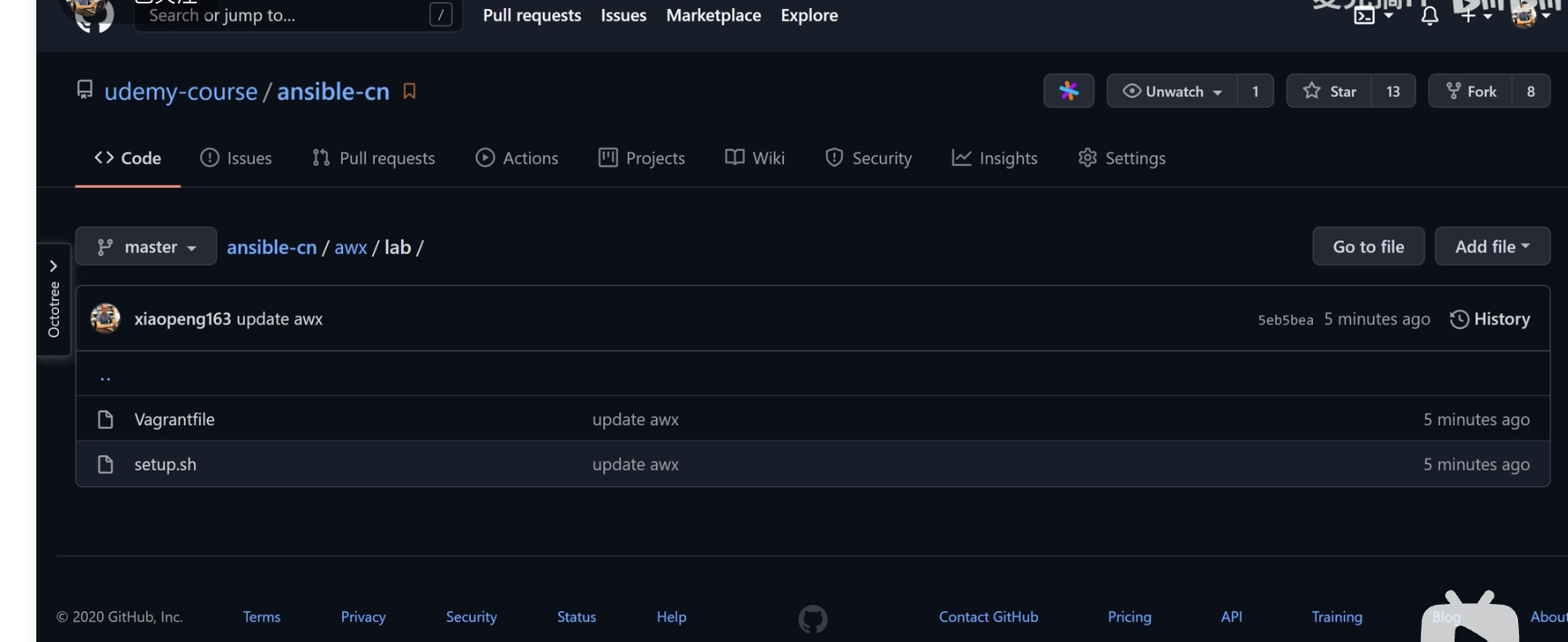Viewport: 1568px width, 642px height.
Task: Open Marketplace in top navigation
Action: coord(713,15)
